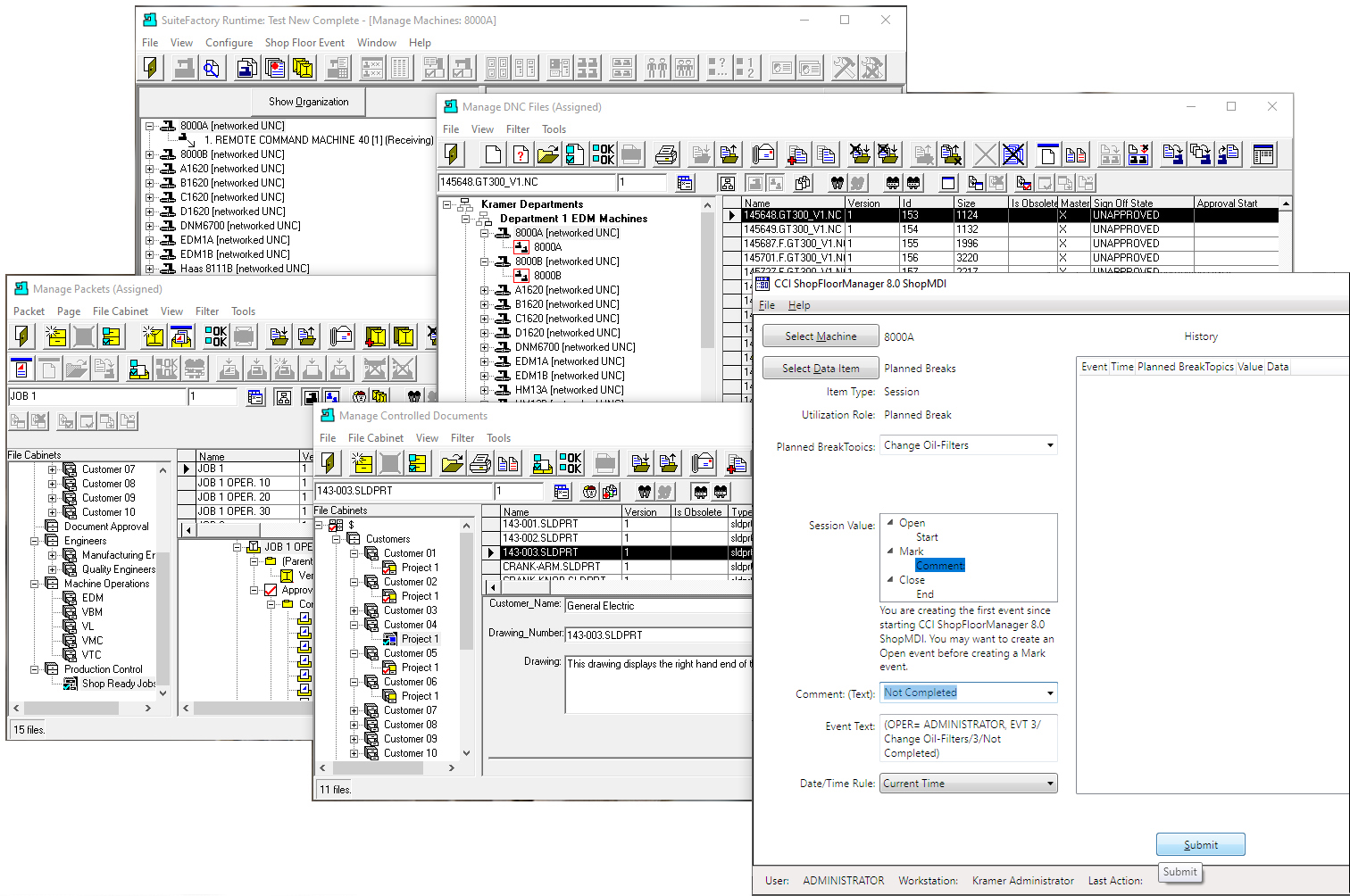Screen dimensions: 1350x896
Task: Click the open folder icon in Manage Controlled Documents toolbar
Action: pos(454,463)
